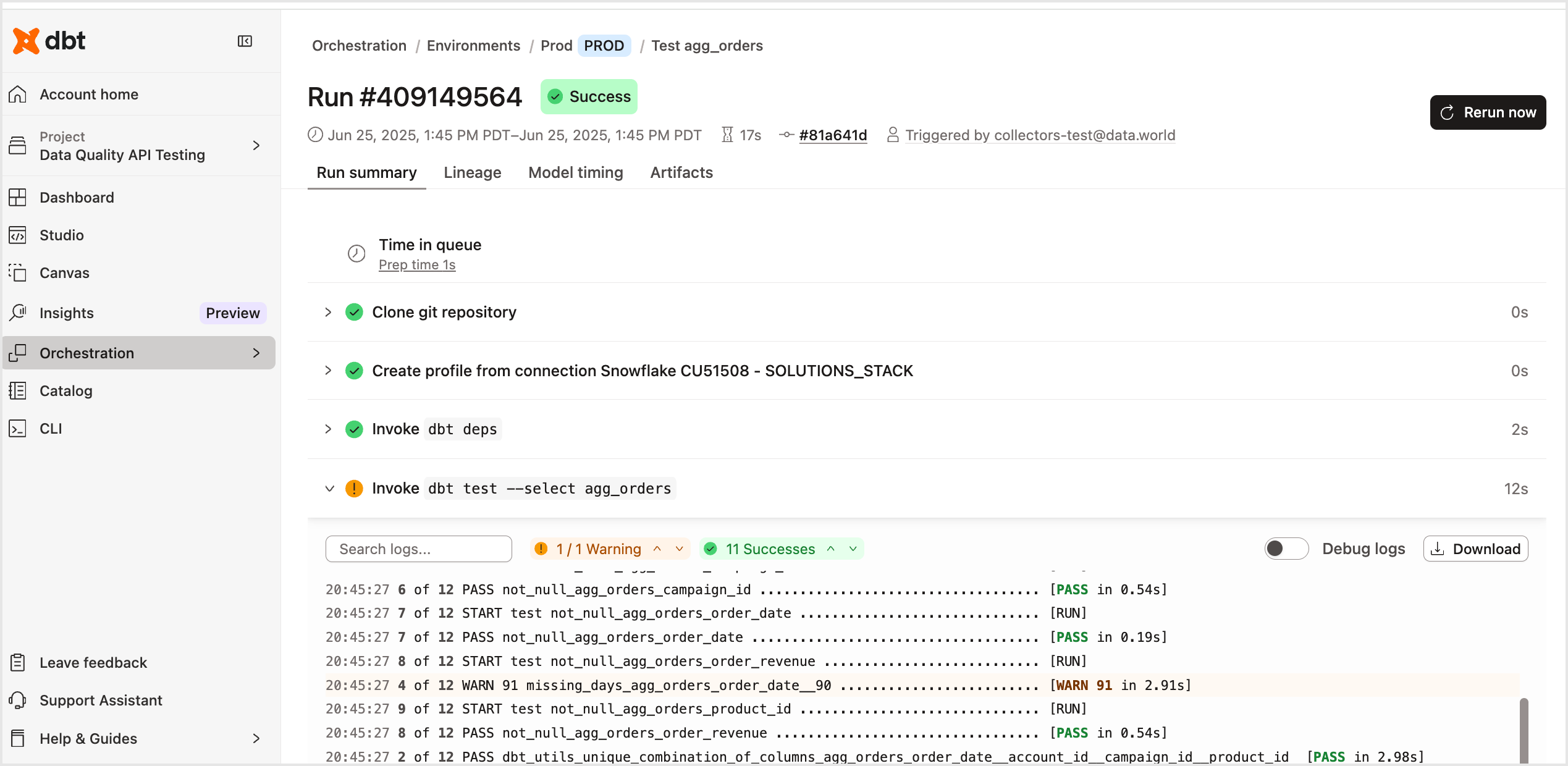
Task: Collapse the sidebar panel icon
Action: [x=245, y=41]
